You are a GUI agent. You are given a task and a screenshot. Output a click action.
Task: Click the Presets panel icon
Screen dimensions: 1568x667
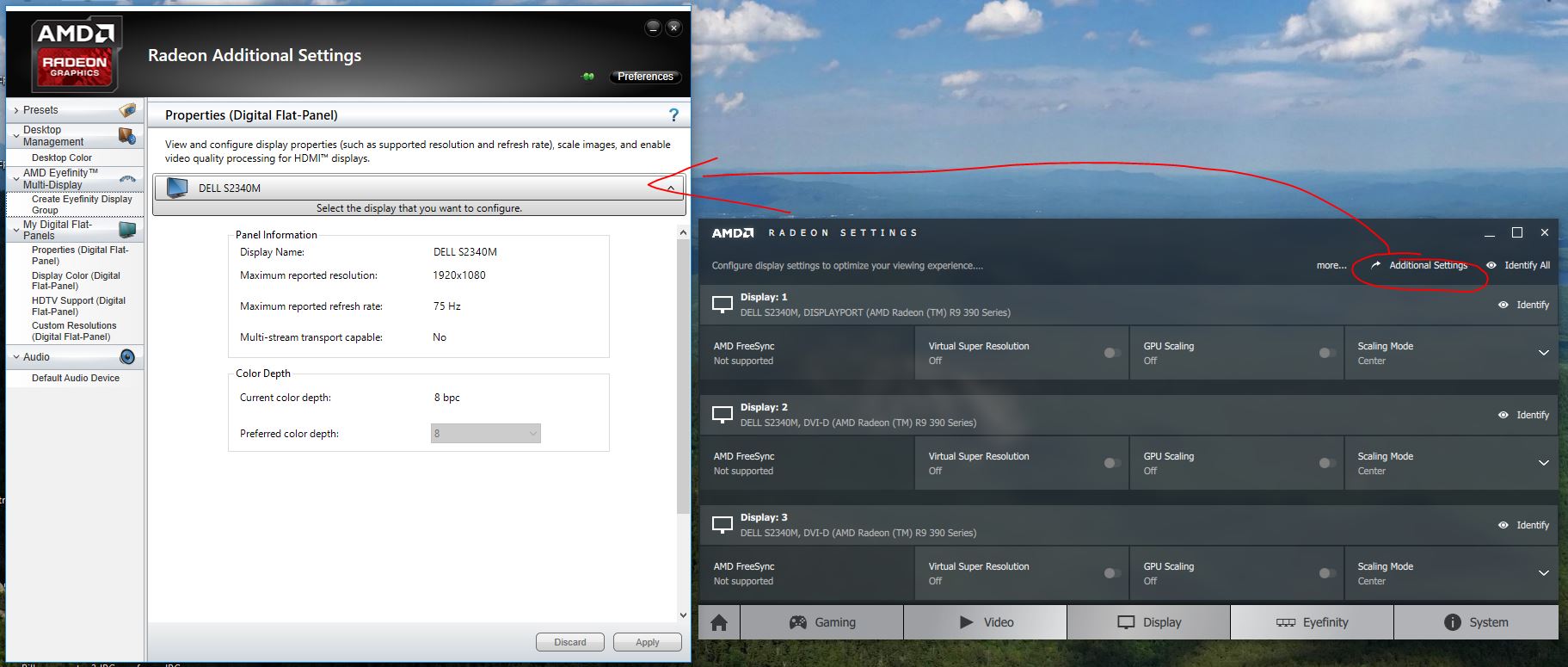pos(127,110)
